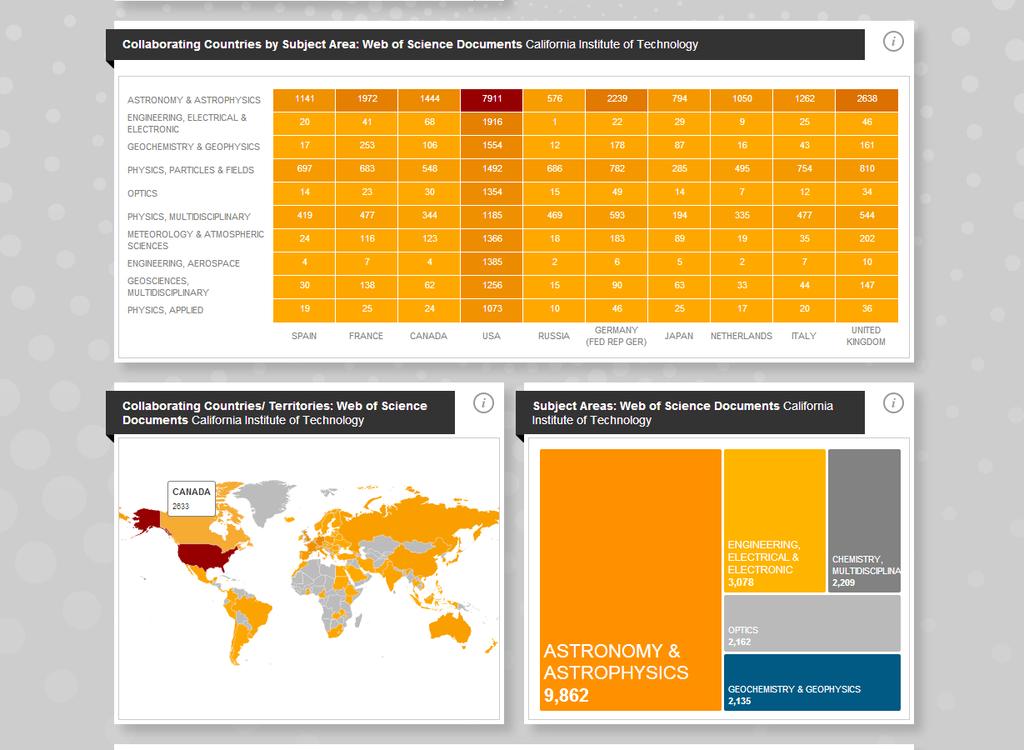Open info icon for Collaborating Countries/Territories map
The height and width of the screenshot is (750, 1024).
click(x=483, y=403)
